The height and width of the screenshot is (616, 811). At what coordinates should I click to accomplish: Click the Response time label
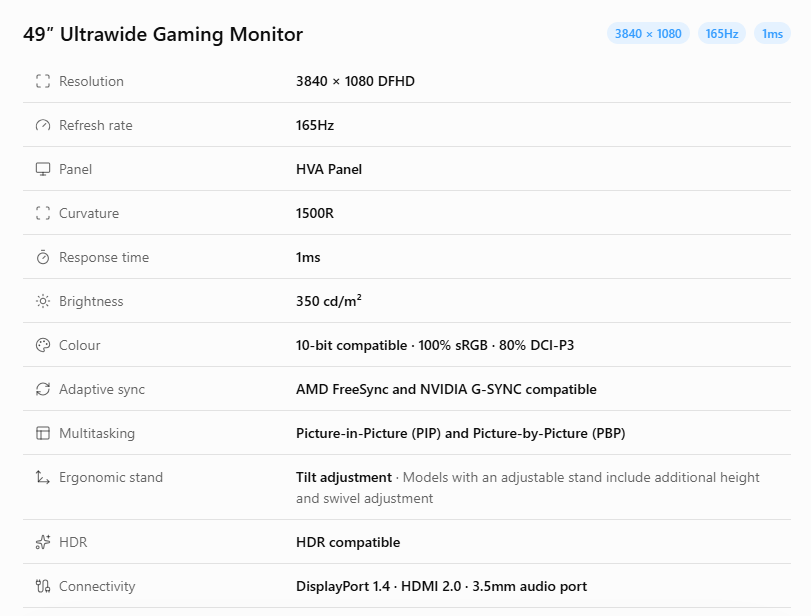tap(104, 257)
